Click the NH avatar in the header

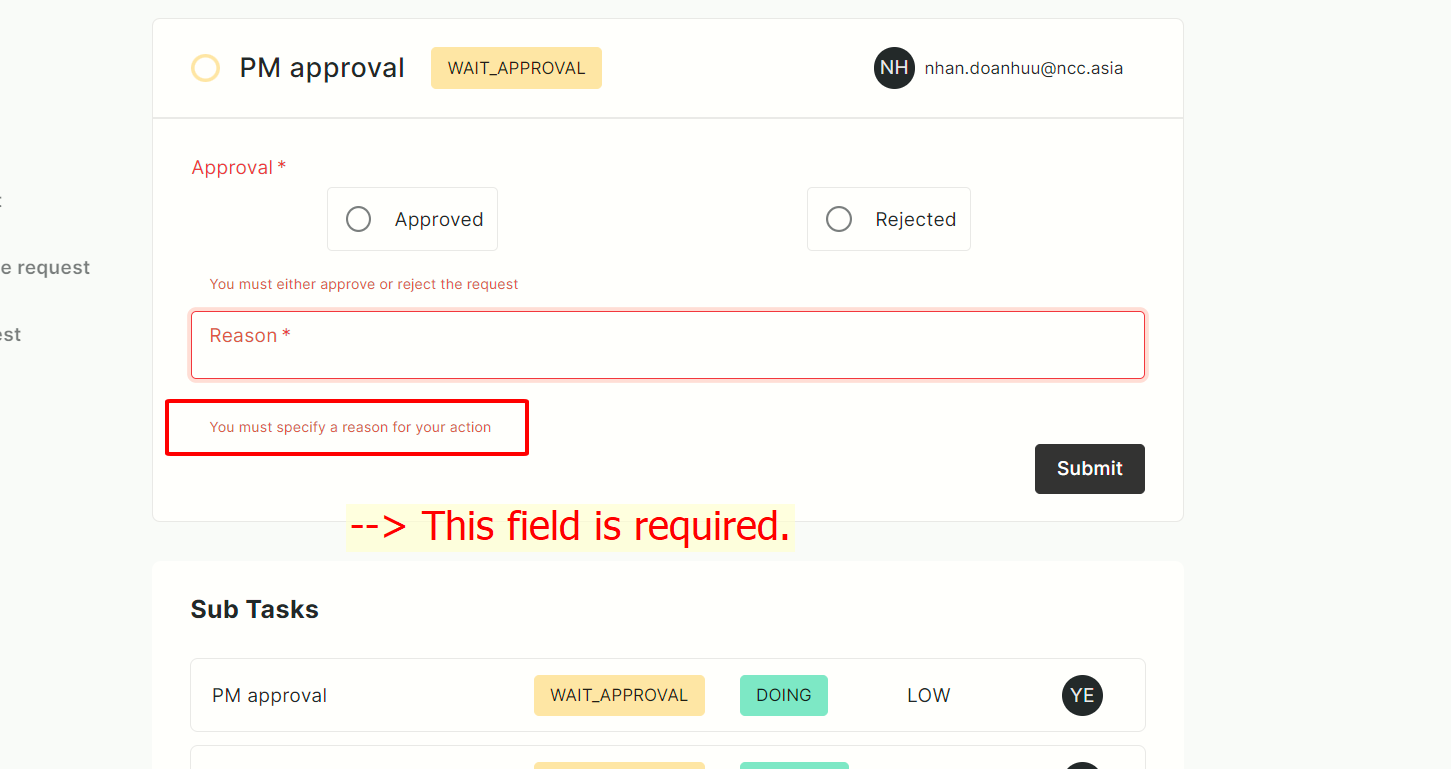894,68
